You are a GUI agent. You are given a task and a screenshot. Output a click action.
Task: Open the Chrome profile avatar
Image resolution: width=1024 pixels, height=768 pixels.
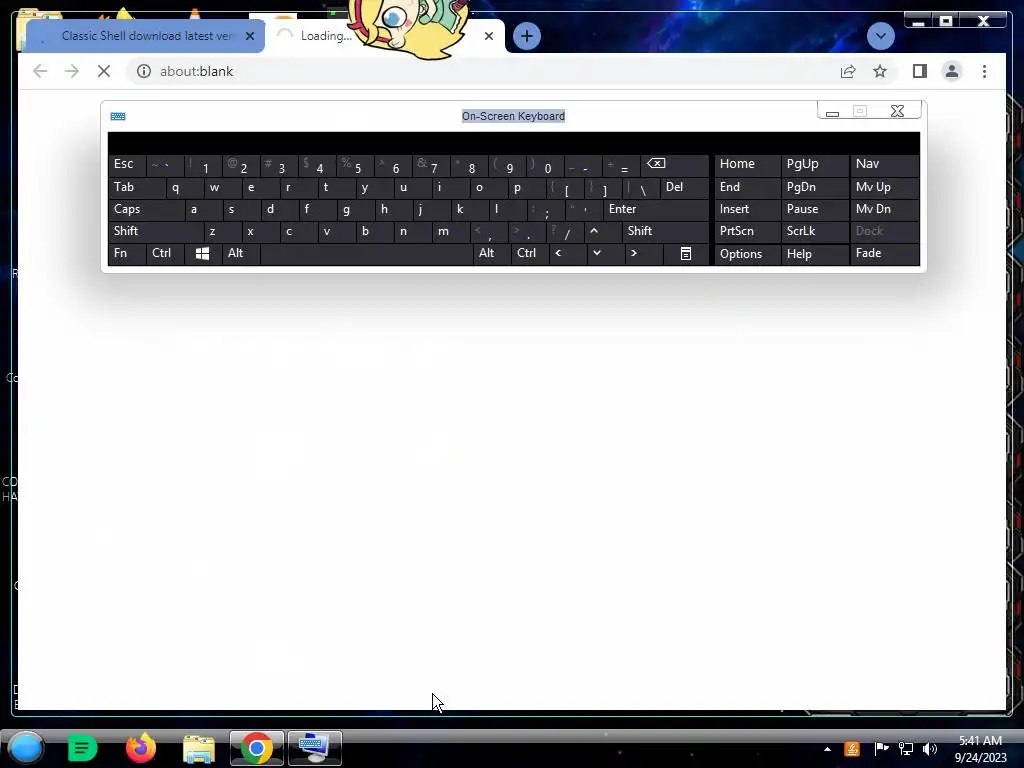click(x=952, y=71)
